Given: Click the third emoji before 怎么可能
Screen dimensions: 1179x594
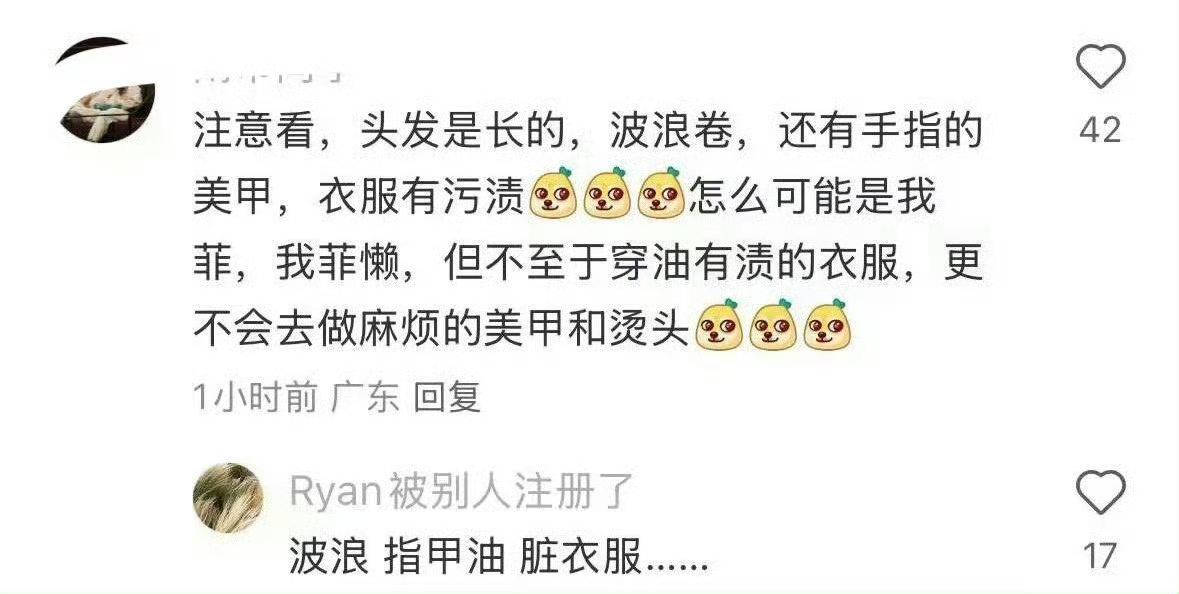Looking at the screenshot, I should pyautogui.click(x=661, y=193).
